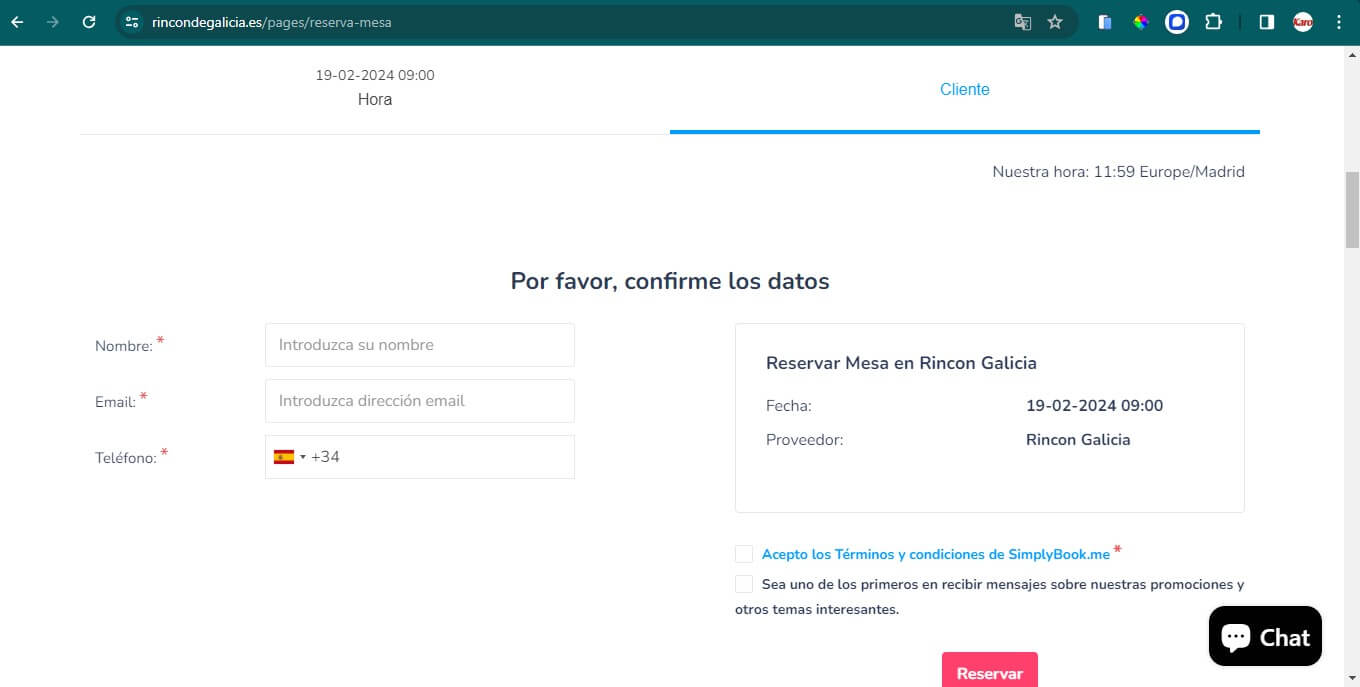
Task: Open the Términos y condiciones link
Action: [935, 554]
